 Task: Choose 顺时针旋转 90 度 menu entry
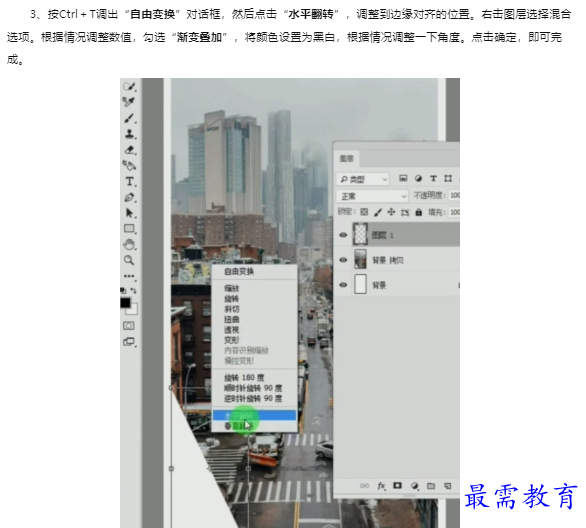click(x=253, y=388)
